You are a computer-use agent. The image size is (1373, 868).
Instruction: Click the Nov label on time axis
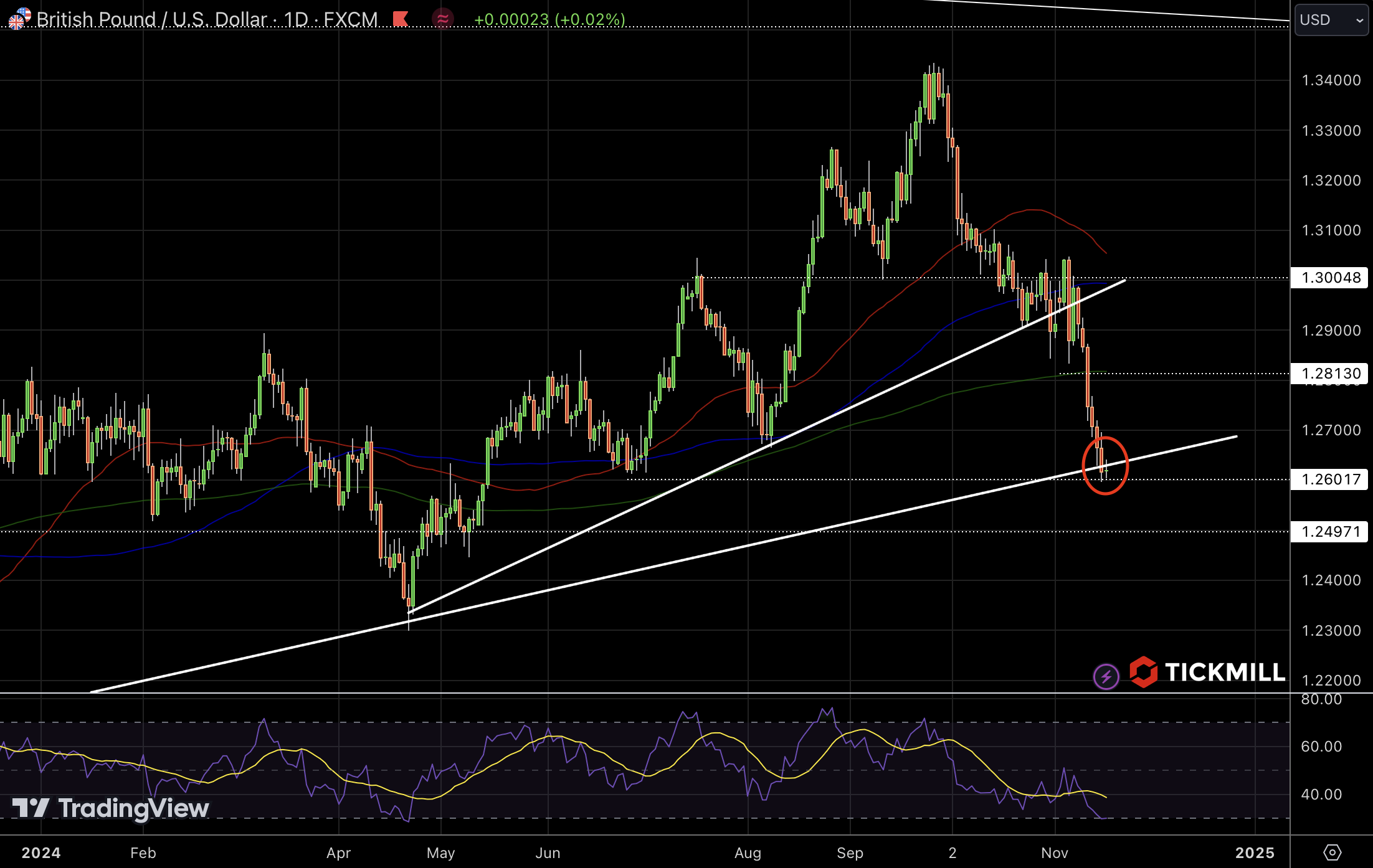[1054, 852]
